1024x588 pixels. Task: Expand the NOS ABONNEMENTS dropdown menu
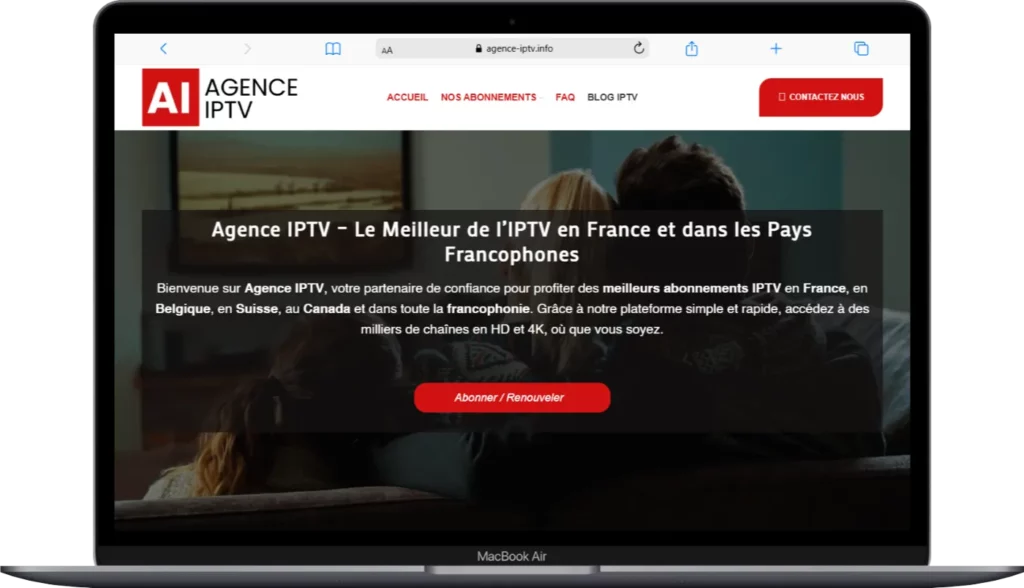tap(488, 97)
